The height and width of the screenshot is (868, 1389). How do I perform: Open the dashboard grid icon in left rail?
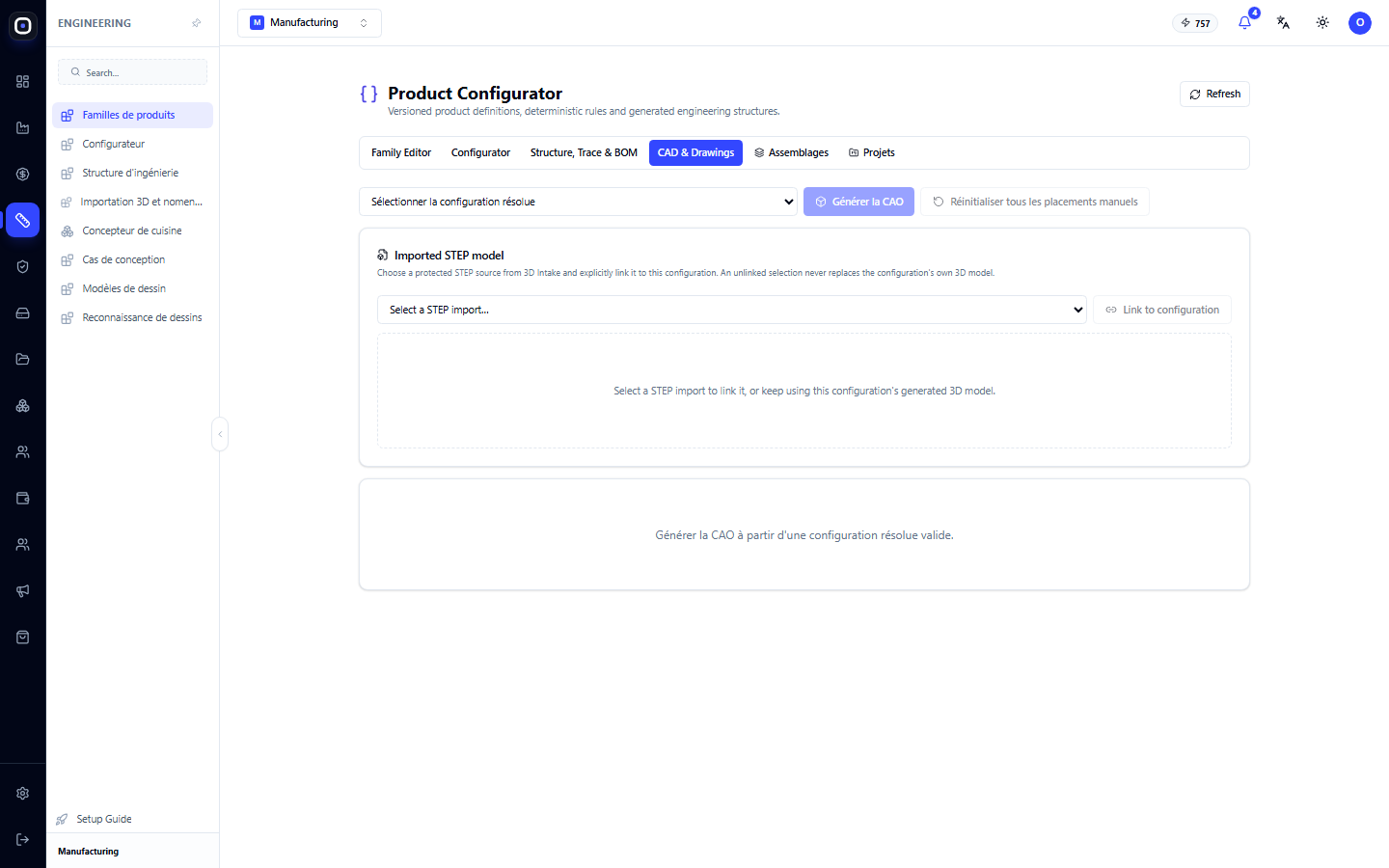pyautogui.click(x=23, y=82)
